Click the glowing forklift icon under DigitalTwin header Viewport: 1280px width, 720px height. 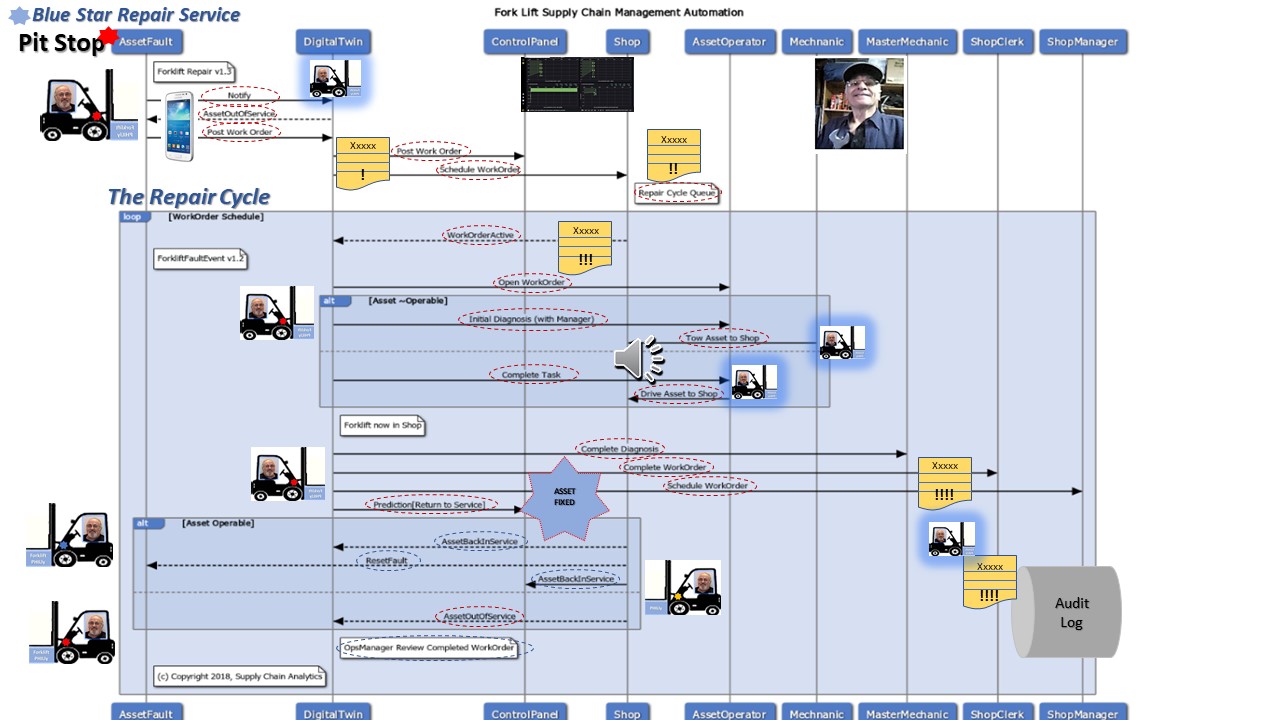[x=334, y=79]
